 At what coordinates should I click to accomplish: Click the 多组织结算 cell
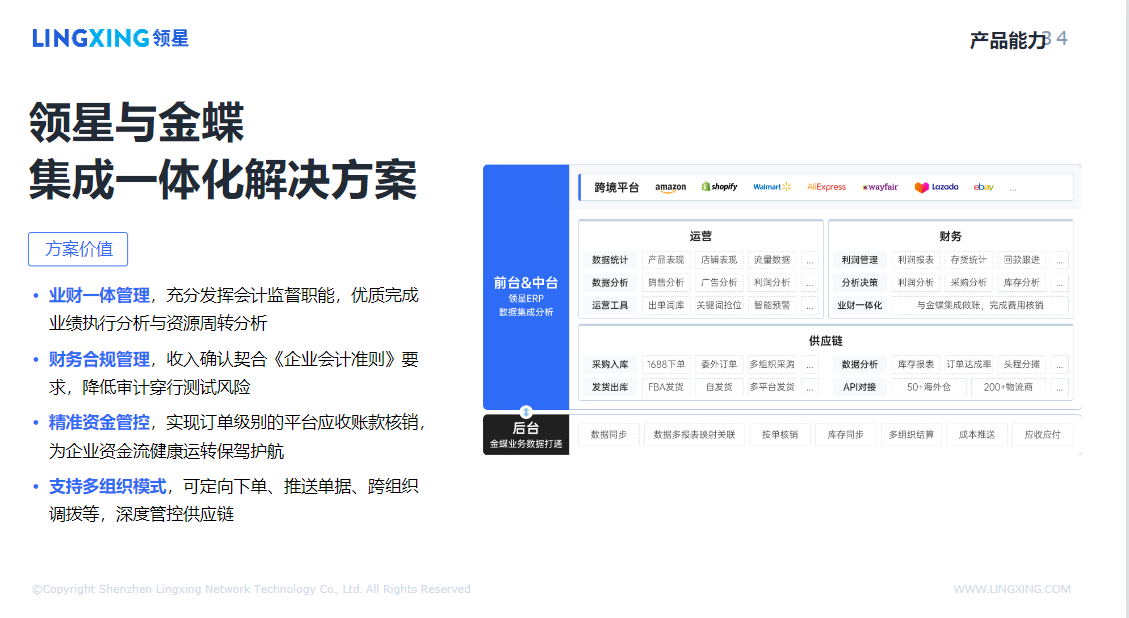tap(912, 435)
